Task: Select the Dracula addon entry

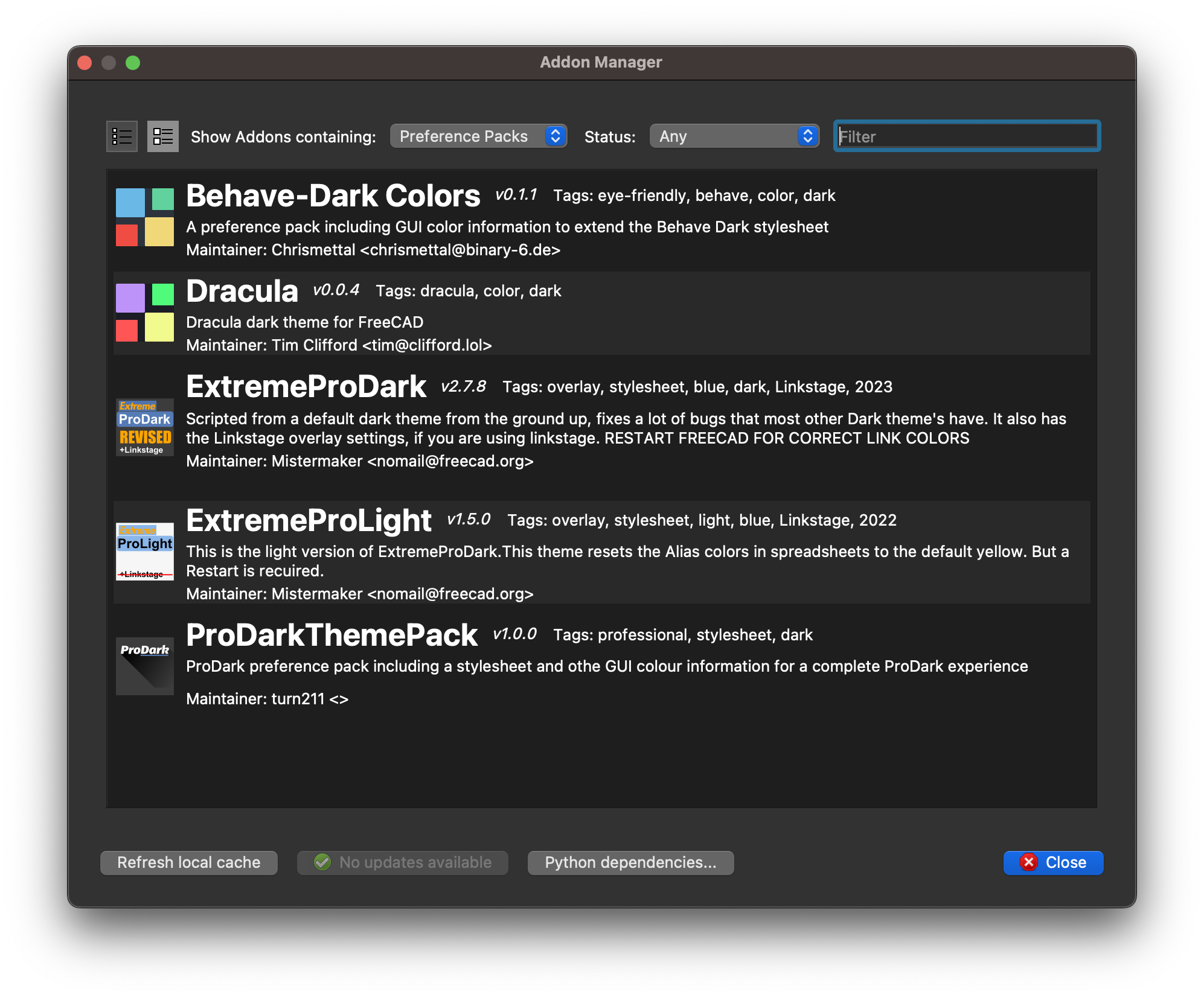Action: point(543,314)
